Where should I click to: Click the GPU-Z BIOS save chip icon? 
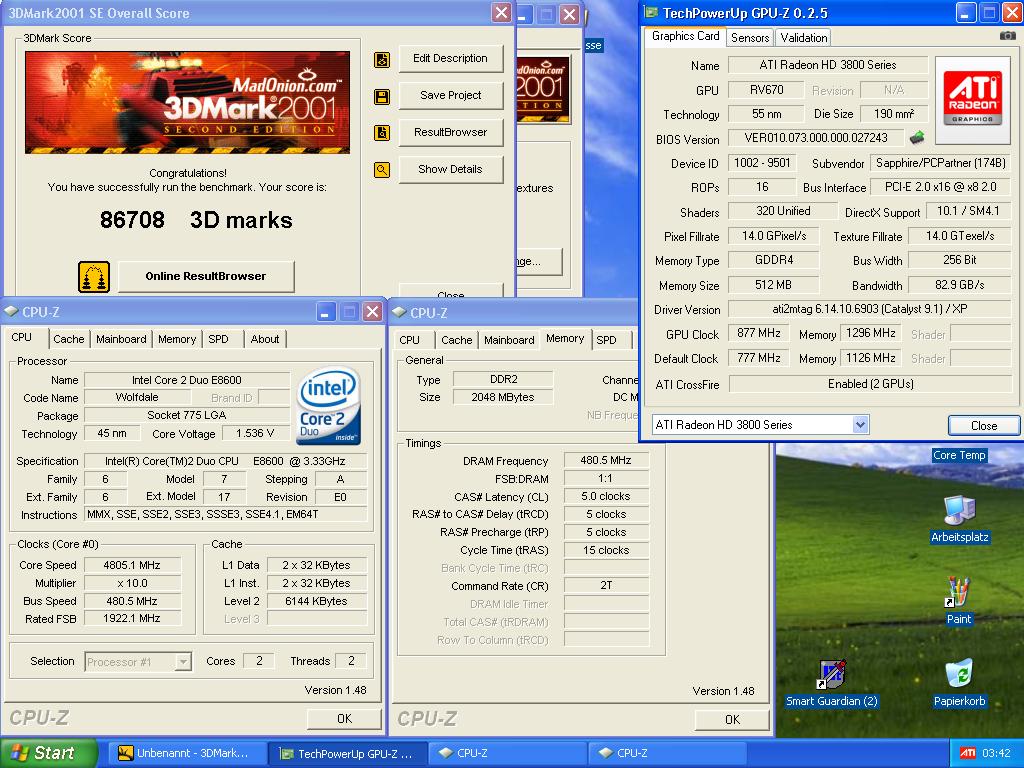click(x=917, y=138)
